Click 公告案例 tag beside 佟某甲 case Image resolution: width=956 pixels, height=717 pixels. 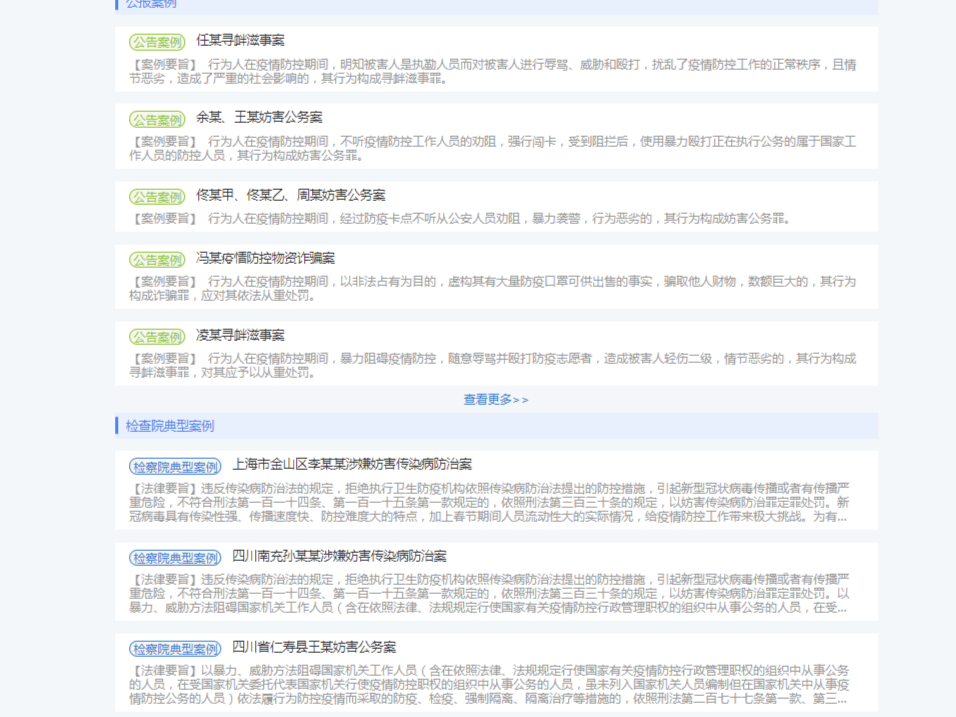tap(157, 197)
